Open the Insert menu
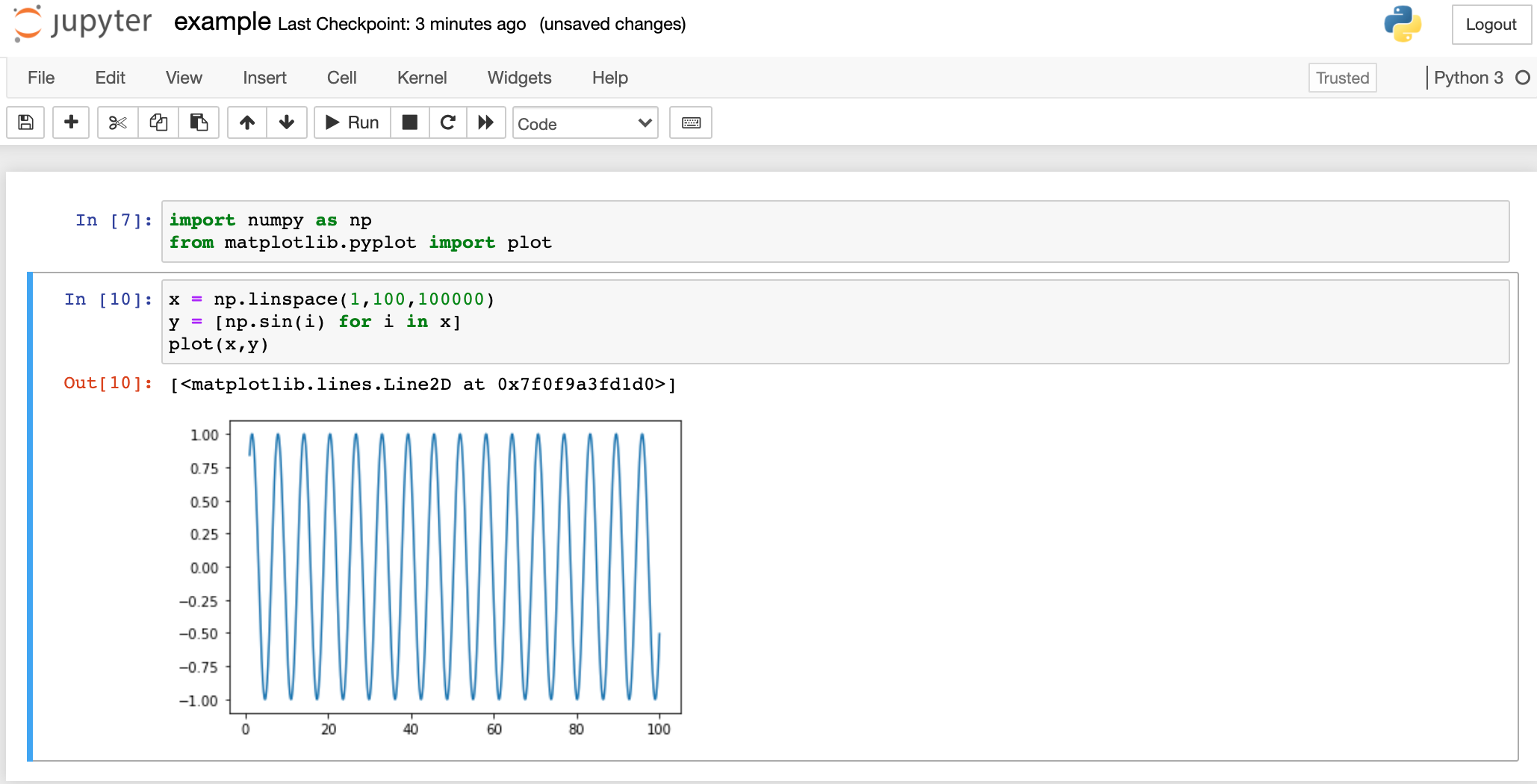The image size is (1537, 784). pyautogui.click(x=264, y=78)
